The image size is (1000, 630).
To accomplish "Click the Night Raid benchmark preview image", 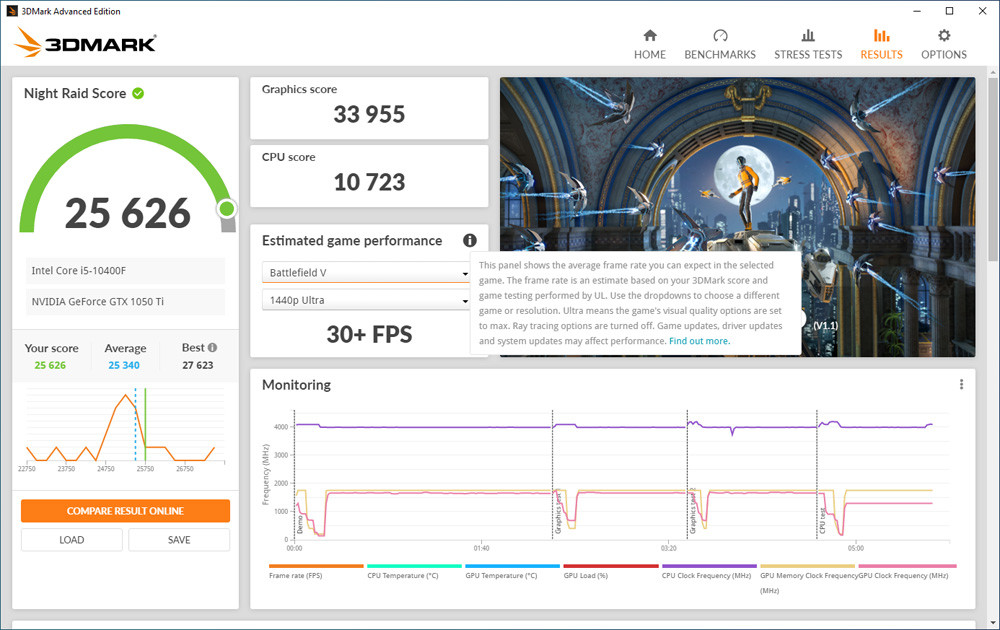I will pos(737,160).
